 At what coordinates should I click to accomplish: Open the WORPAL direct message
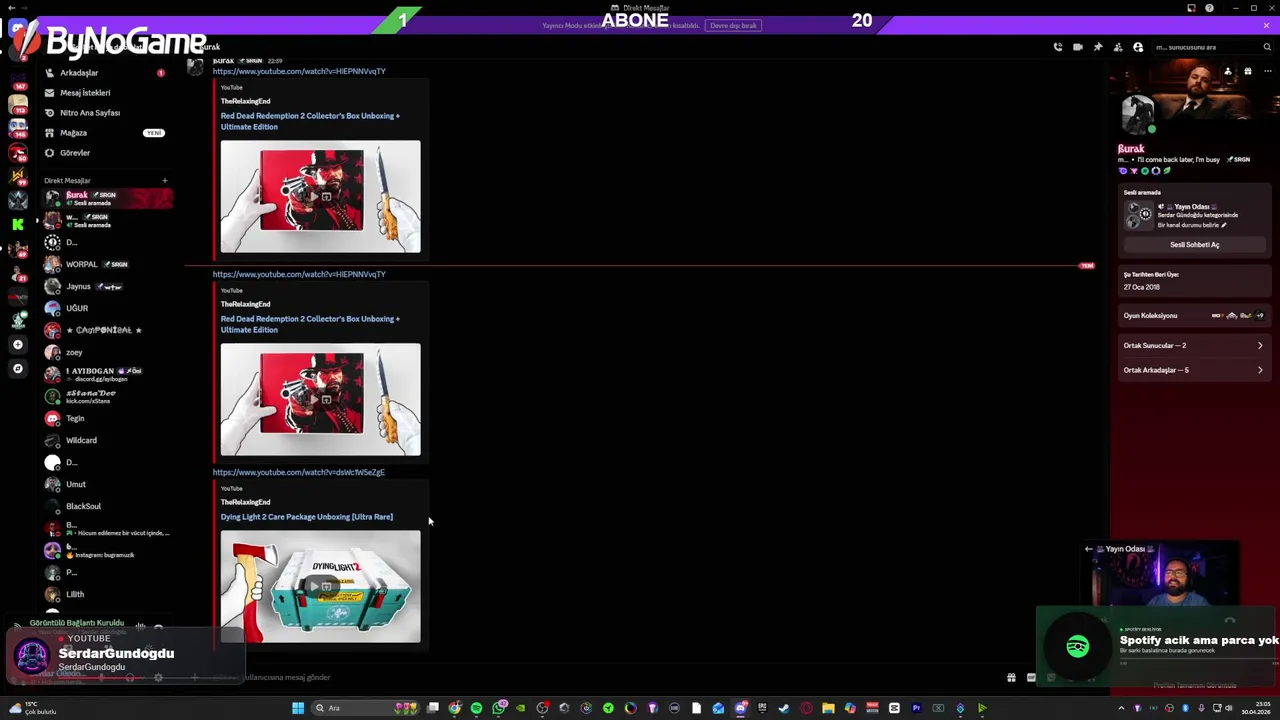point(105,264)
